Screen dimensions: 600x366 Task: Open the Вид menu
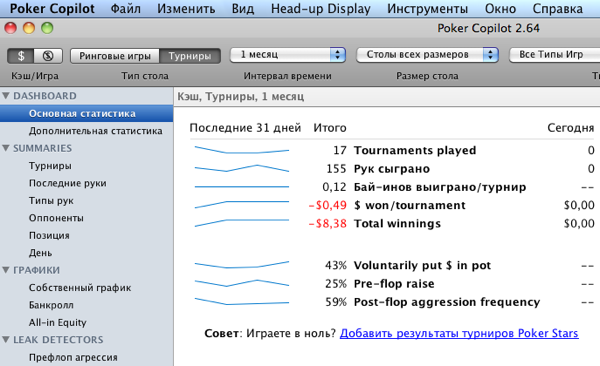243,8
